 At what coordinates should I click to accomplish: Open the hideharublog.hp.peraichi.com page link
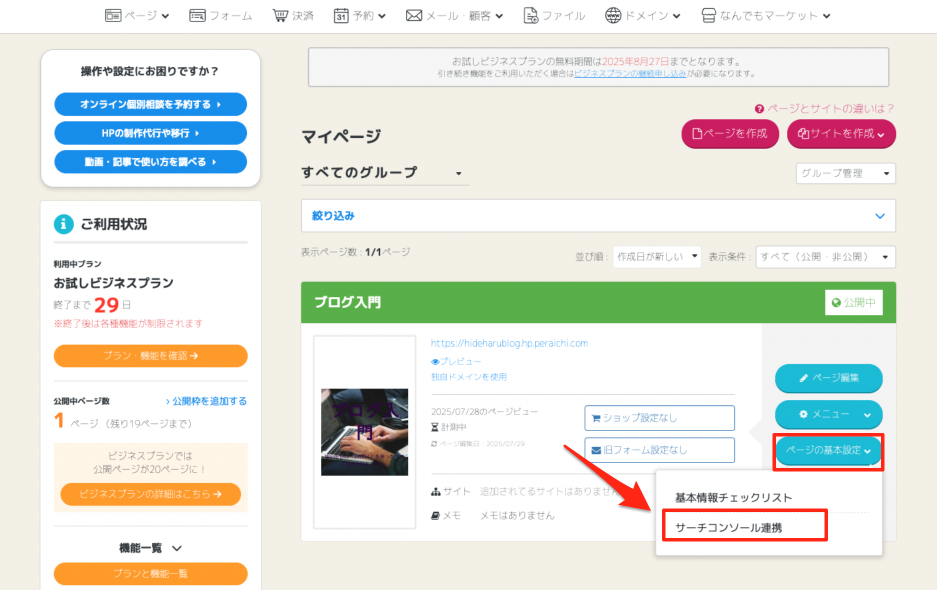point(509,343)
